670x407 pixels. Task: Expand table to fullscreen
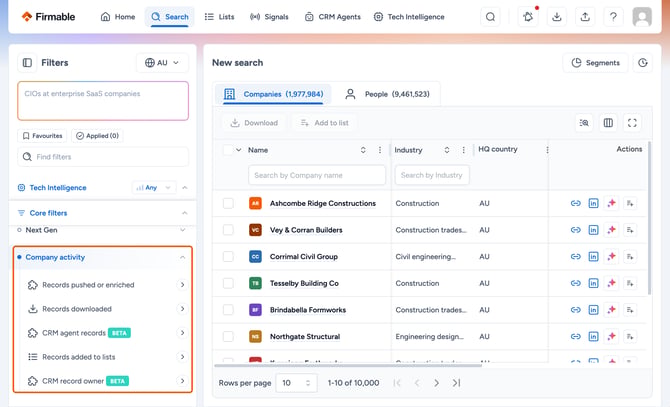632,123
